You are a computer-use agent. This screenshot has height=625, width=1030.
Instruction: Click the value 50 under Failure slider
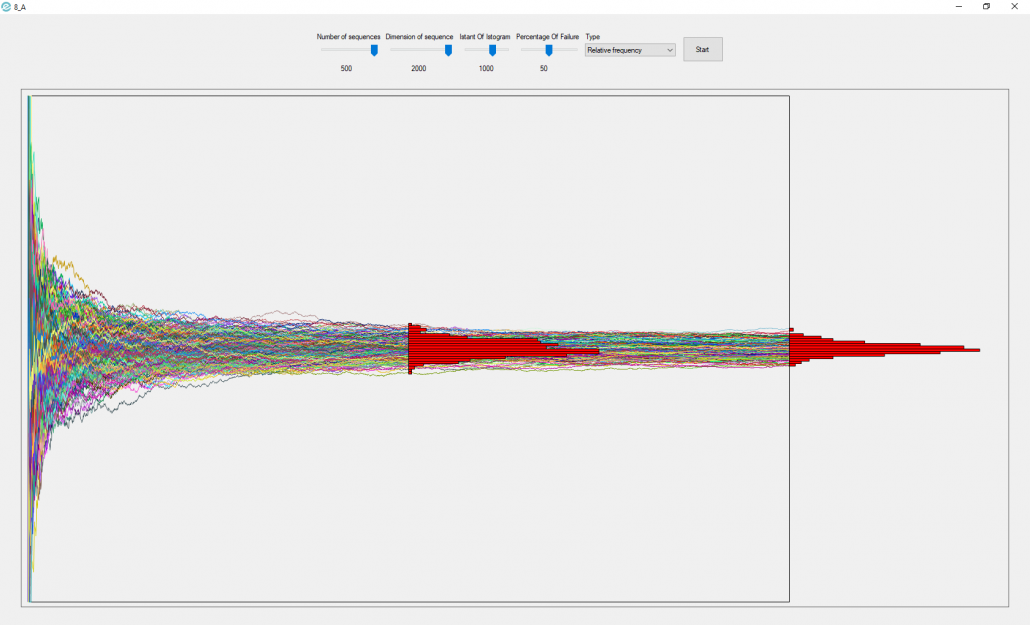point(543,69)
